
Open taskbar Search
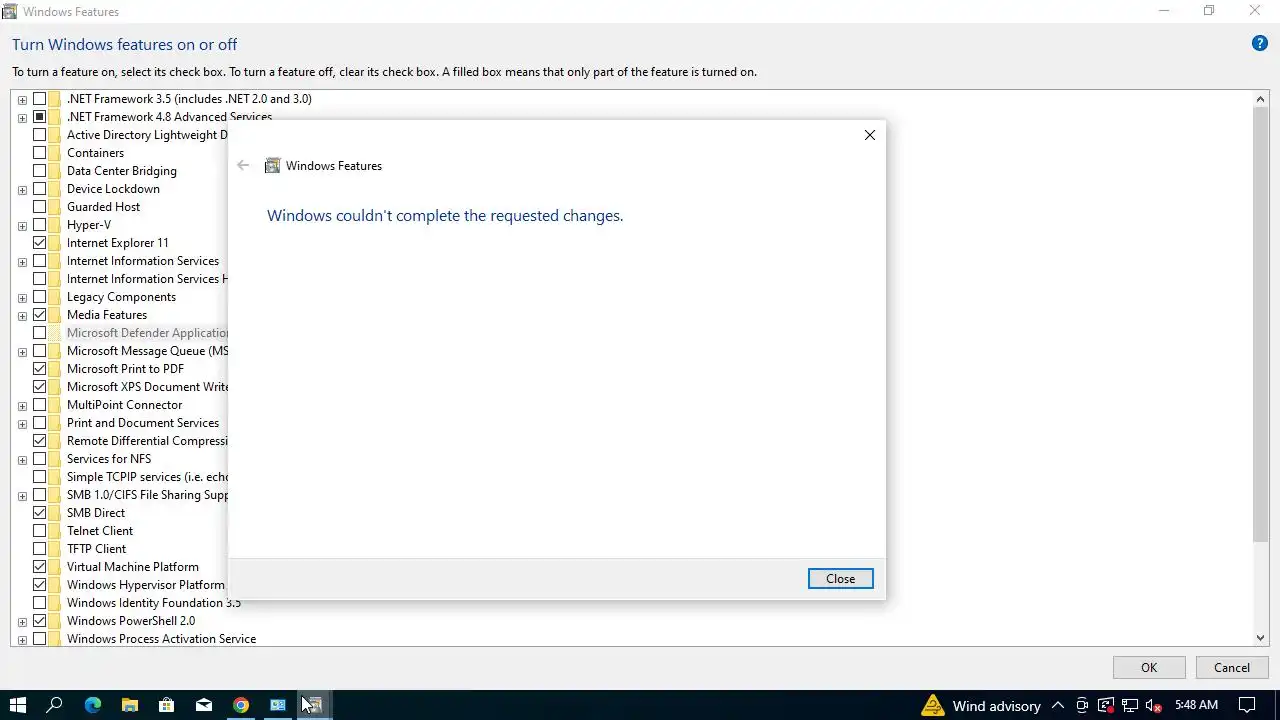(x=55, y=705)
